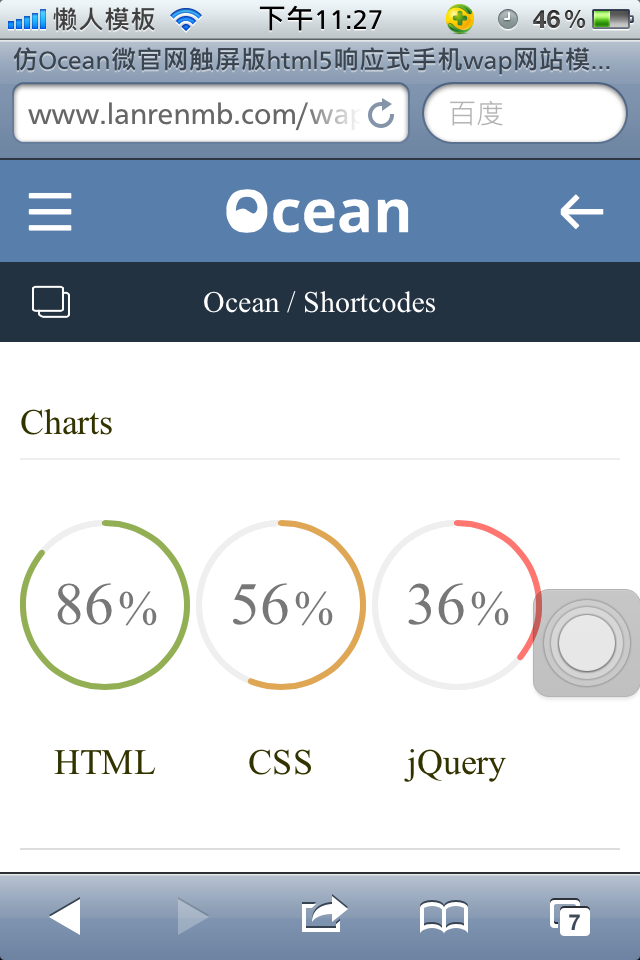Viewport: 640px width, 960px height.
Task: Tap the 86% HTML circular chart
Action: 105,605
